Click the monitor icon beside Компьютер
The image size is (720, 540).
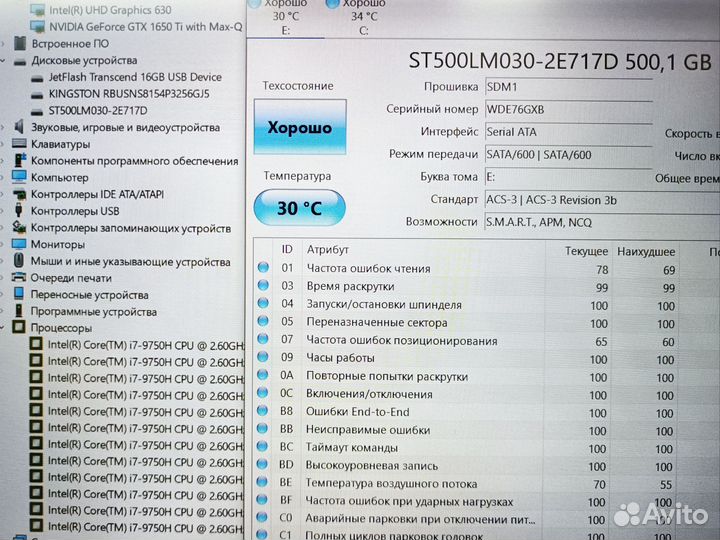[19, 177]
